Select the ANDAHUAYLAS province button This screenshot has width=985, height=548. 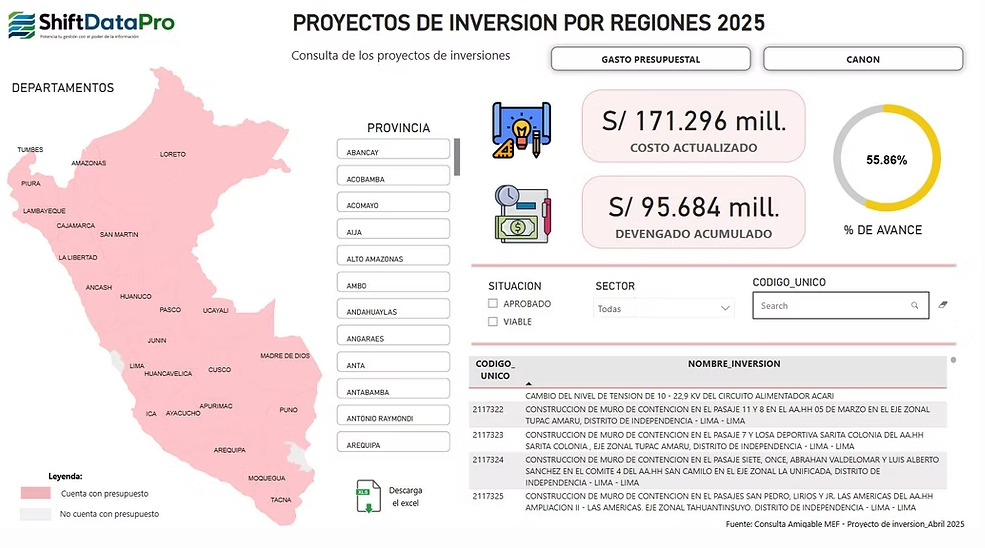pyautogui.click(x=393, y=309)
